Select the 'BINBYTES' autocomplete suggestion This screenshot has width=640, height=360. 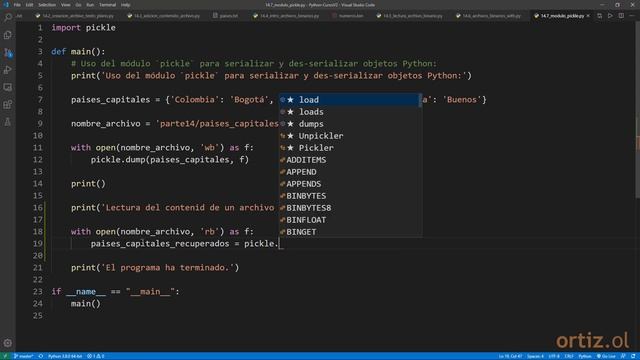pos(350,196)
